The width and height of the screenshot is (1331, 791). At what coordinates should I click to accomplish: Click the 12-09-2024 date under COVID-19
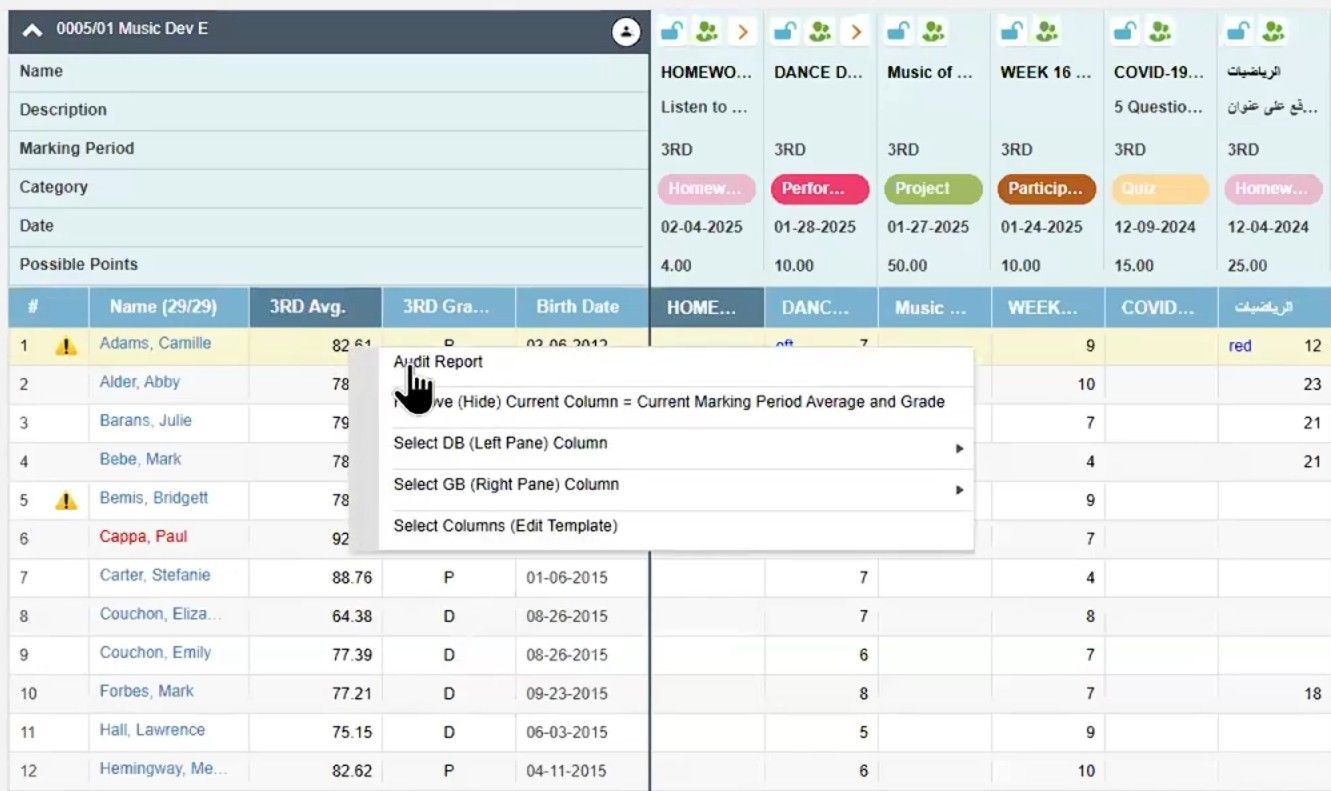point(1155,227)
